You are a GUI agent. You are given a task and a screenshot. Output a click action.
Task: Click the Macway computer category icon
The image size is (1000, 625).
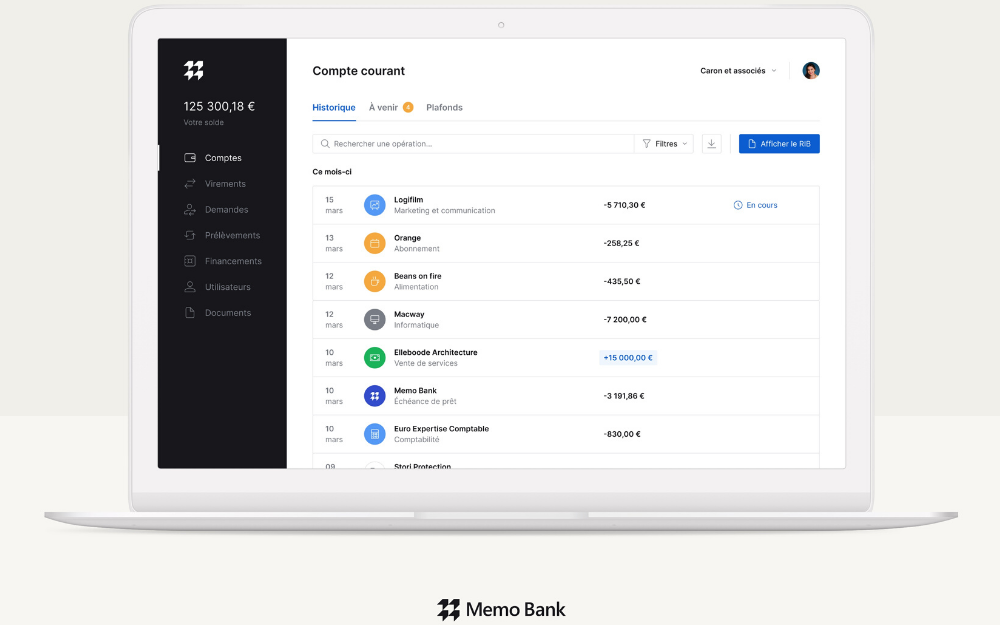point(374,320)
